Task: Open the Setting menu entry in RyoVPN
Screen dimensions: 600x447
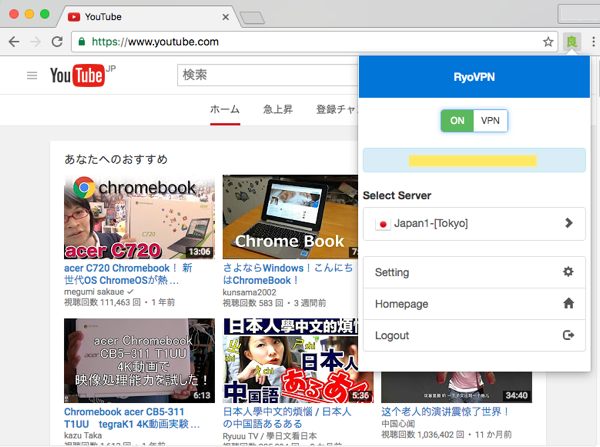Action: tap(474, 272)
